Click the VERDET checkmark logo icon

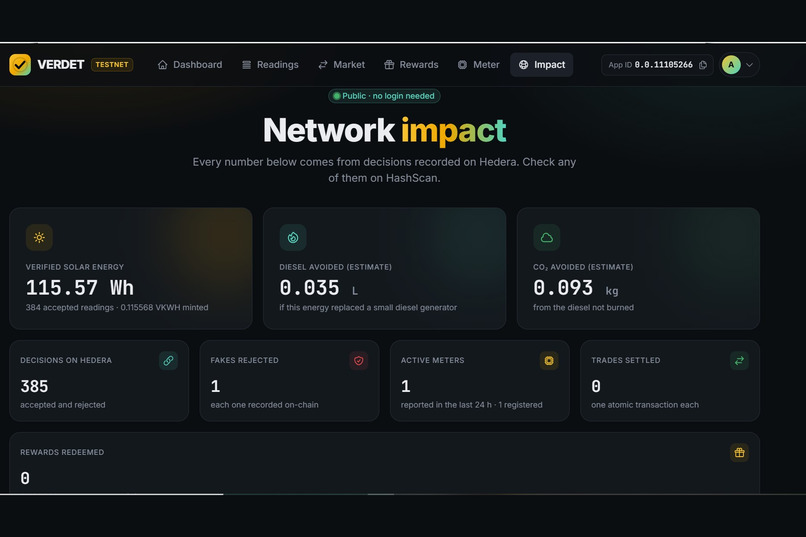(x=20, y=65)
